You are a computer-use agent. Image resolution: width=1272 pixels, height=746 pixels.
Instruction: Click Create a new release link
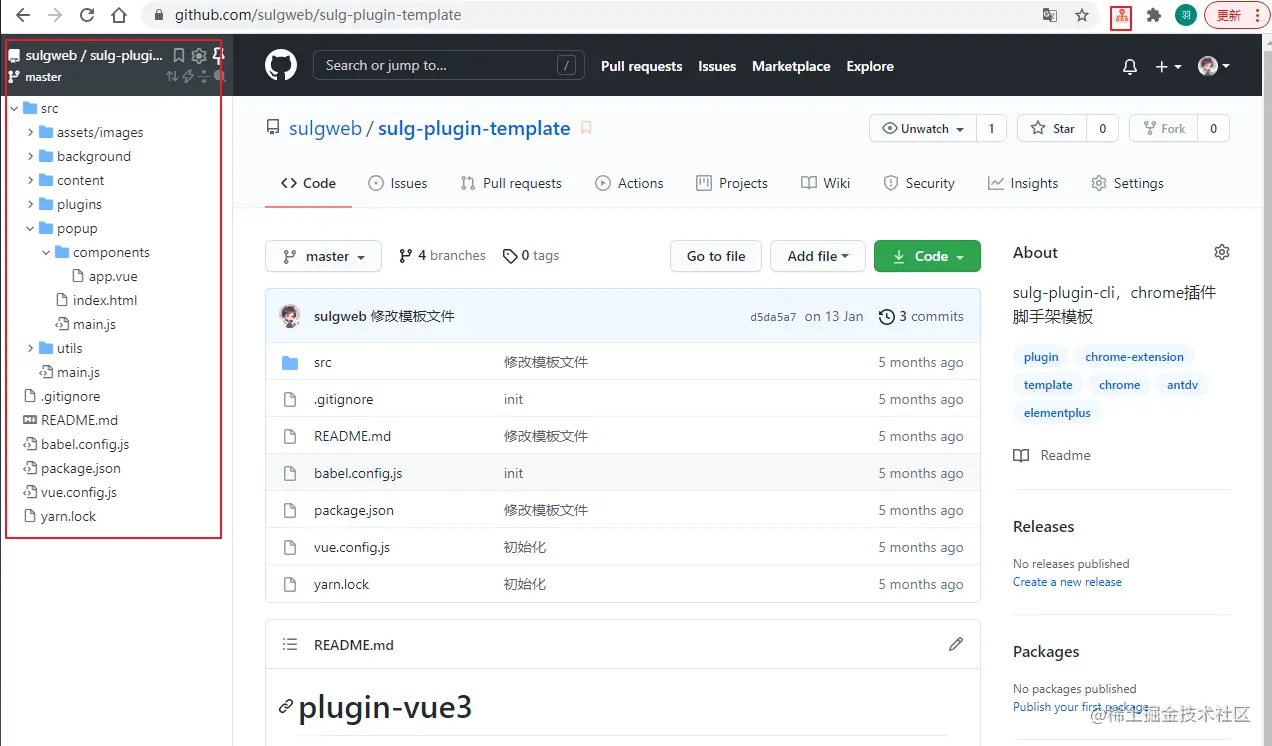pyautogui.click(x=1067, y=582)
